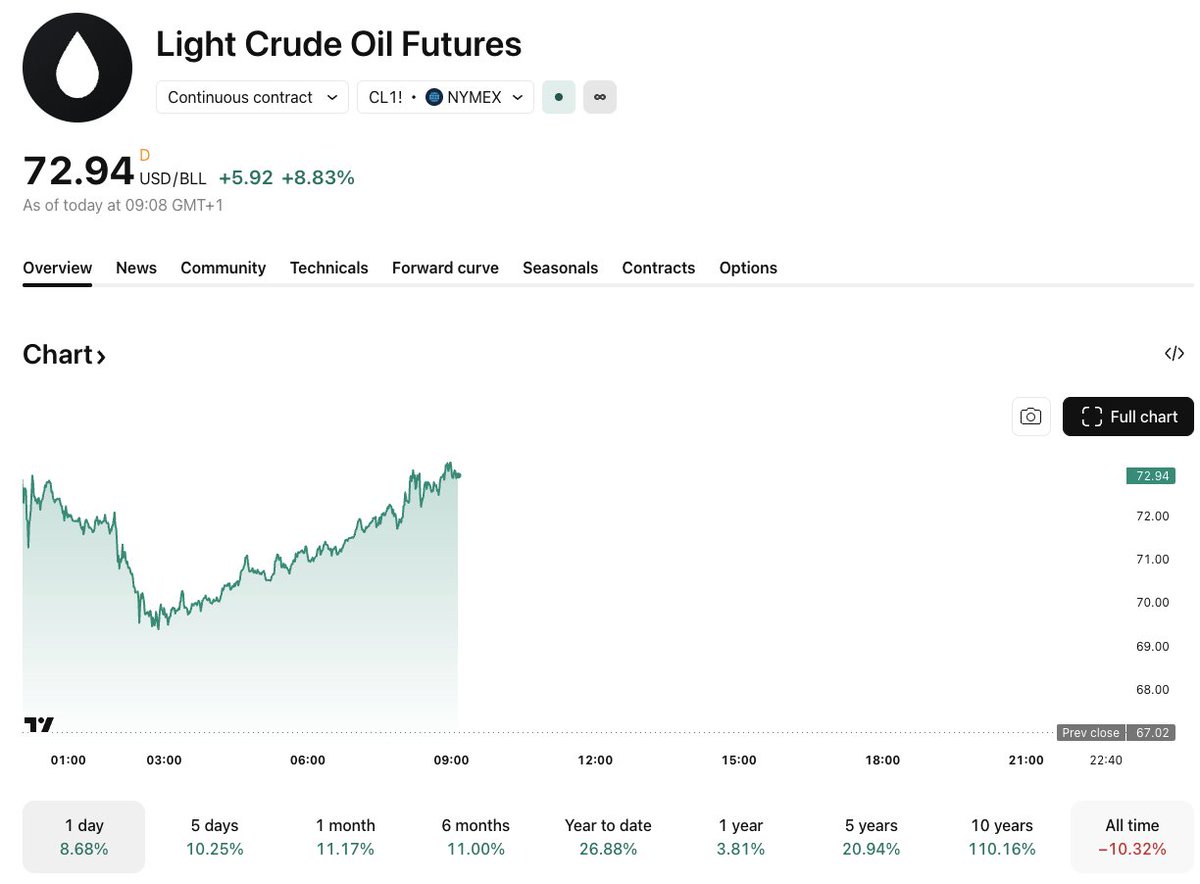Open the Options tab
The image size is (1200, 884).
pos(748,268)
